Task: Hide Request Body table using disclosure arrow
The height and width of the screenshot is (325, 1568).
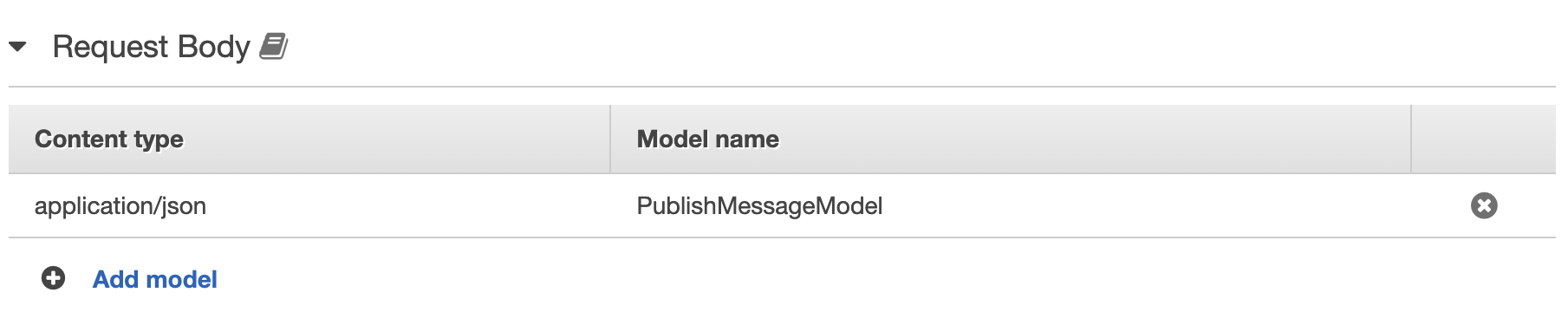Action: [17, 47]
